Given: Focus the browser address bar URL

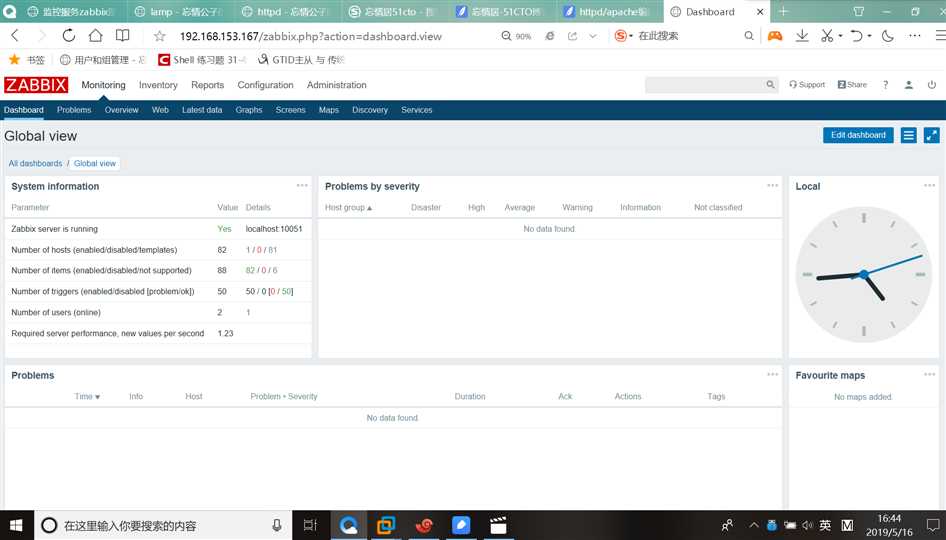Looking at the screenshot, I should [311, 36].
